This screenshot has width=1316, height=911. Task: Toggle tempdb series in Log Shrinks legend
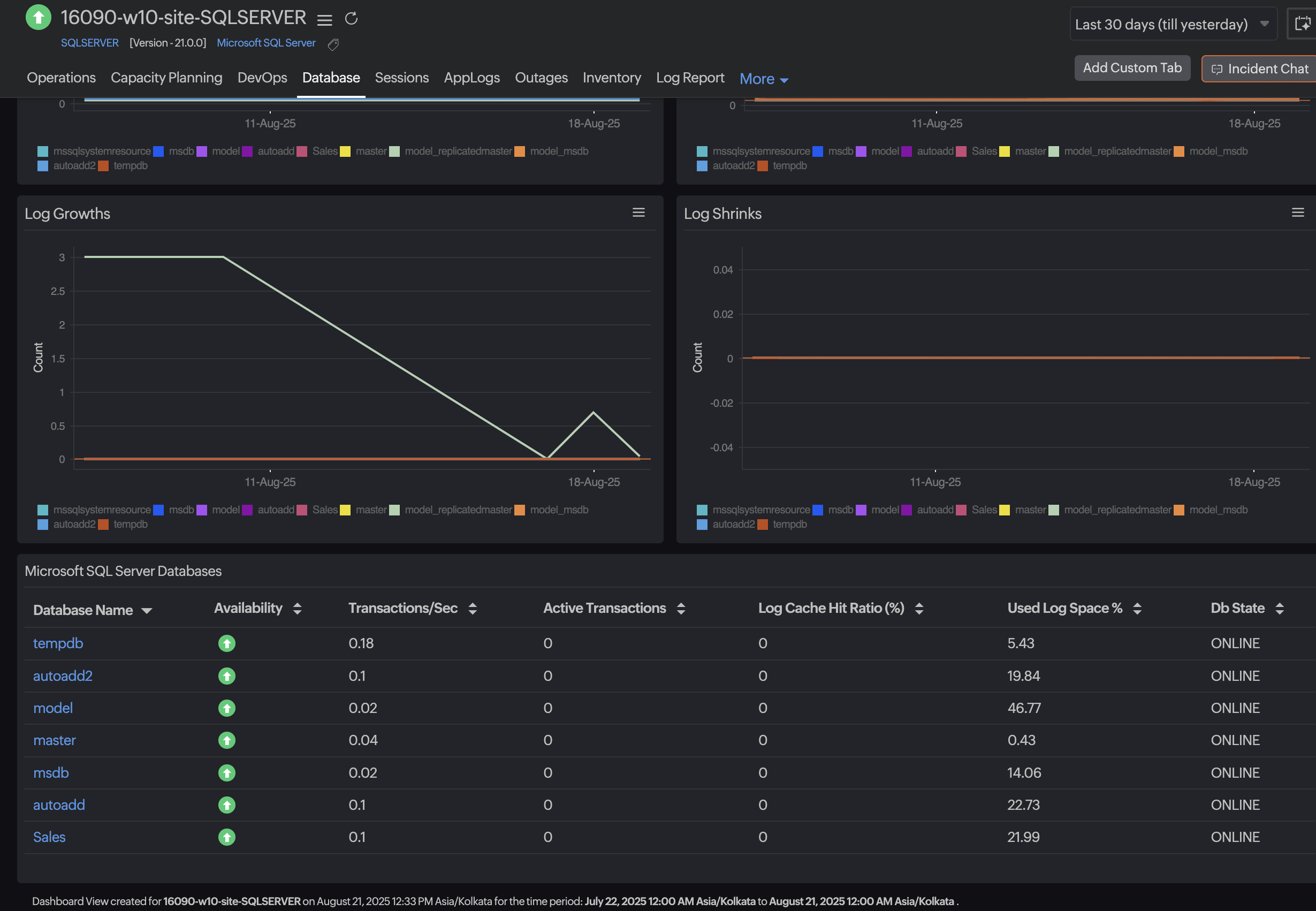(789, 524)
